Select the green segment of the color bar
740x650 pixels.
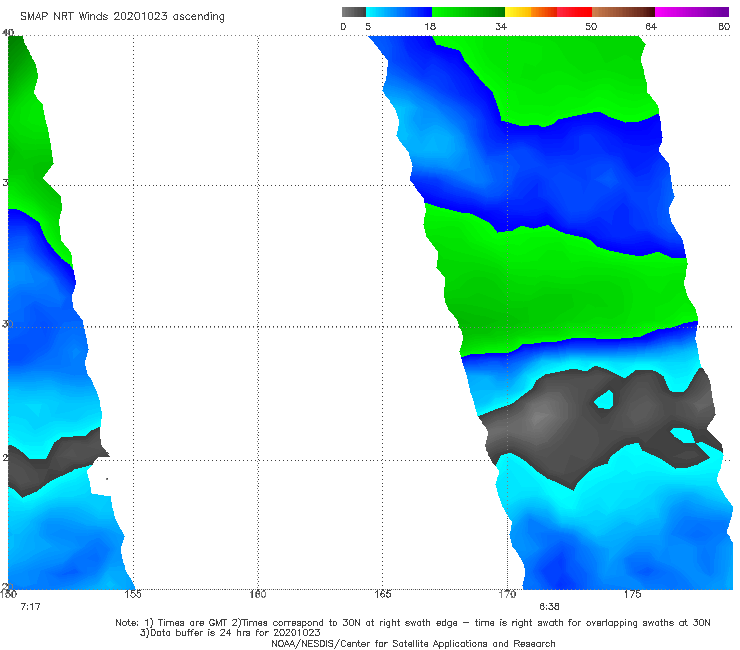[x=468, y=12]
